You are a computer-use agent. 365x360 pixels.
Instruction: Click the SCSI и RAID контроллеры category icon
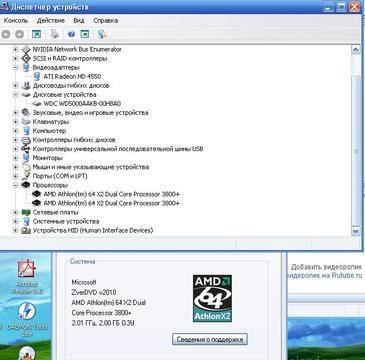[26, 58]
